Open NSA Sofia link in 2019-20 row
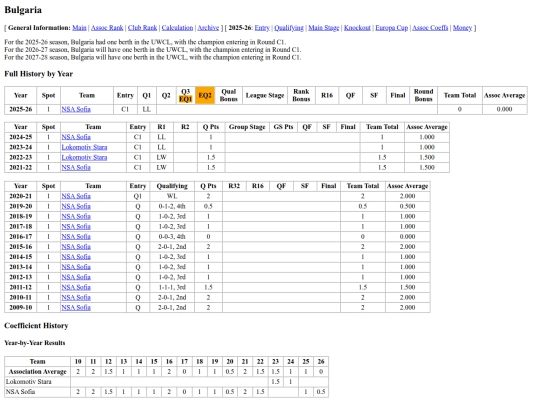540x405 pixels. tap(76, 206)
